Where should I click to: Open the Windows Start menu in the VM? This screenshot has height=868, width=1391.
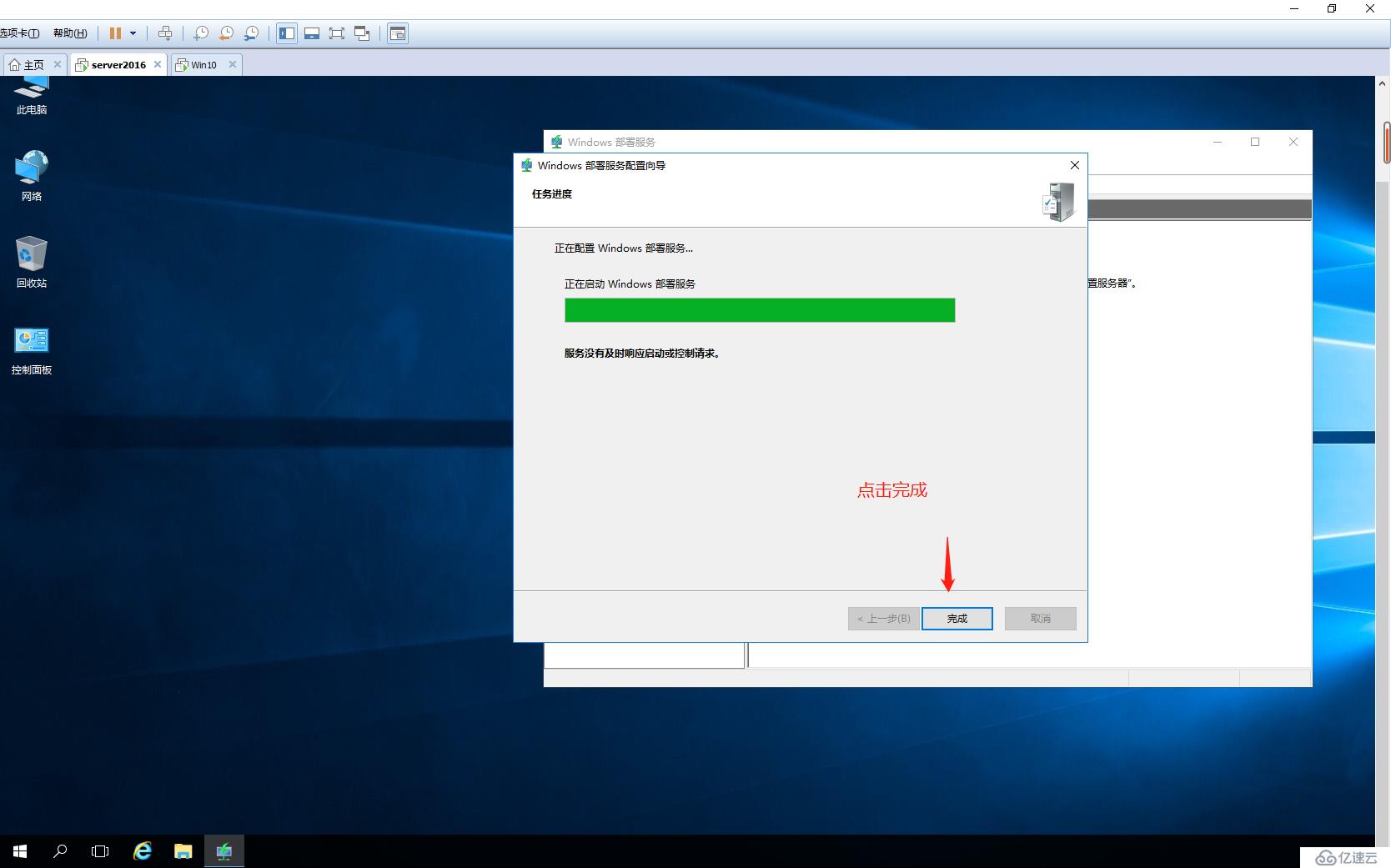pyautogui.click(x=20, y=851)
